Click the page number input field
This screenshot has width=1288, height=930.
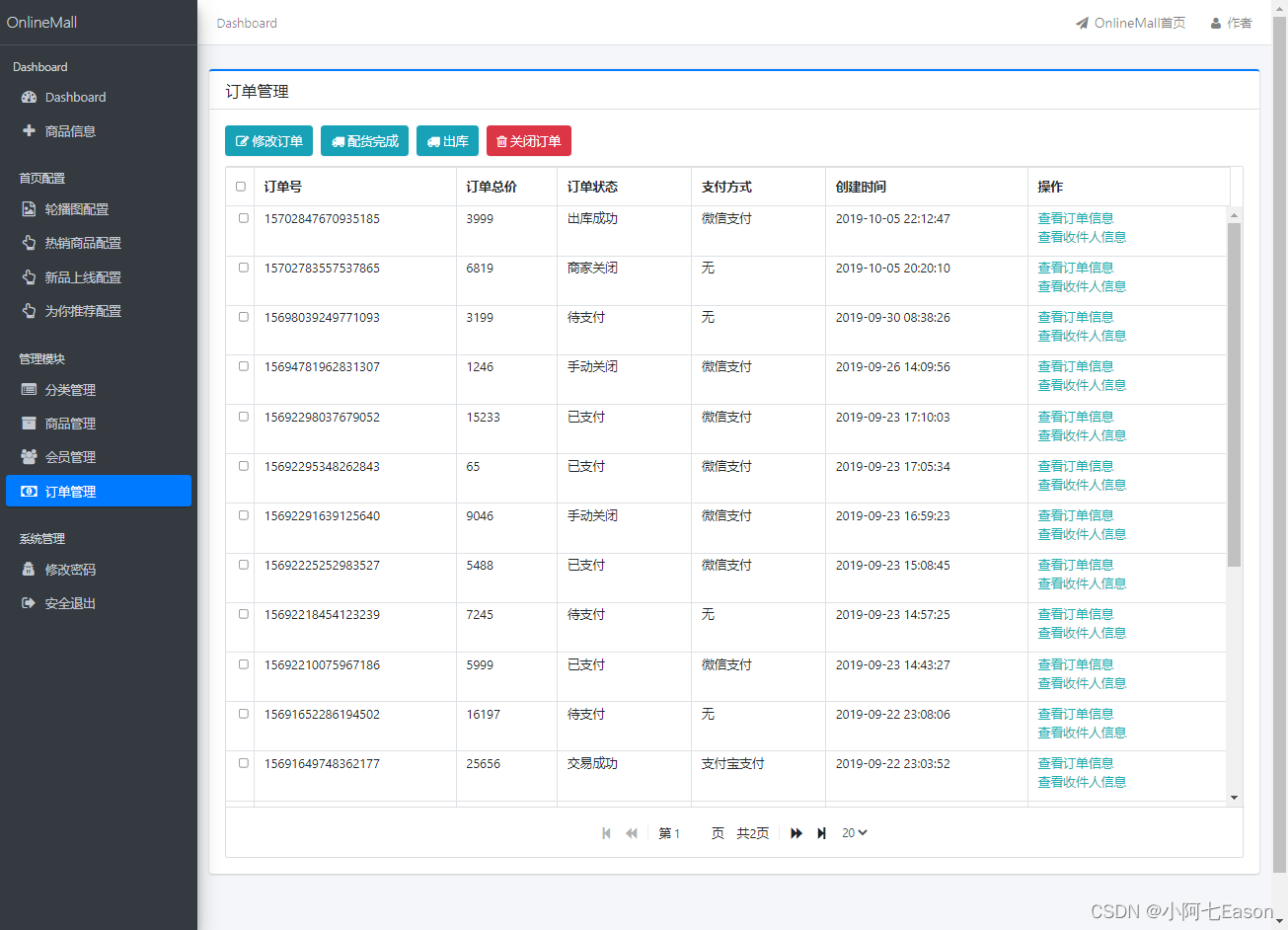point(690,833)
